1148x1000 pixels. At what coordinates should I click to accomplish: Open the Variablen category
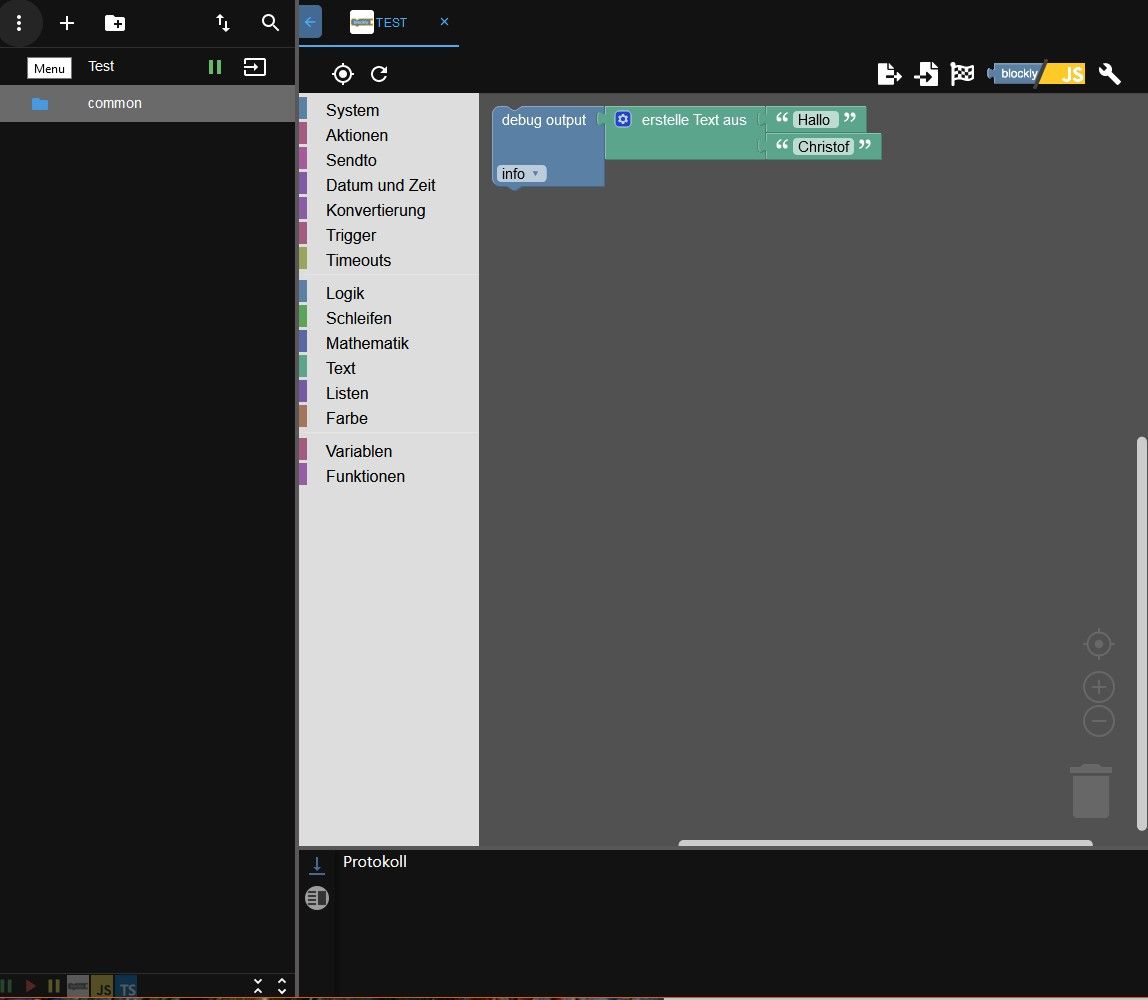pyautogui.click(x=389, y=451)
